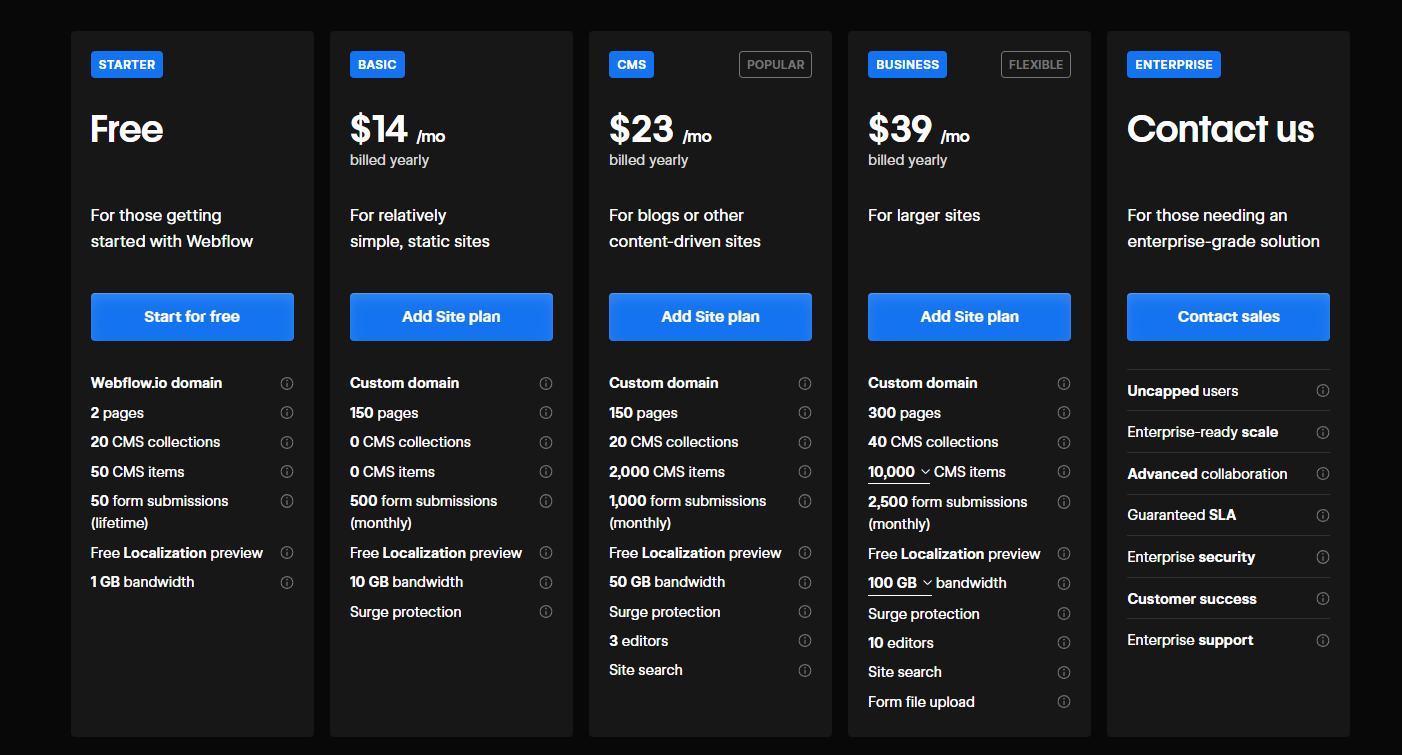Click the info icon beside 1 GB bandwidth

(287, 581)
